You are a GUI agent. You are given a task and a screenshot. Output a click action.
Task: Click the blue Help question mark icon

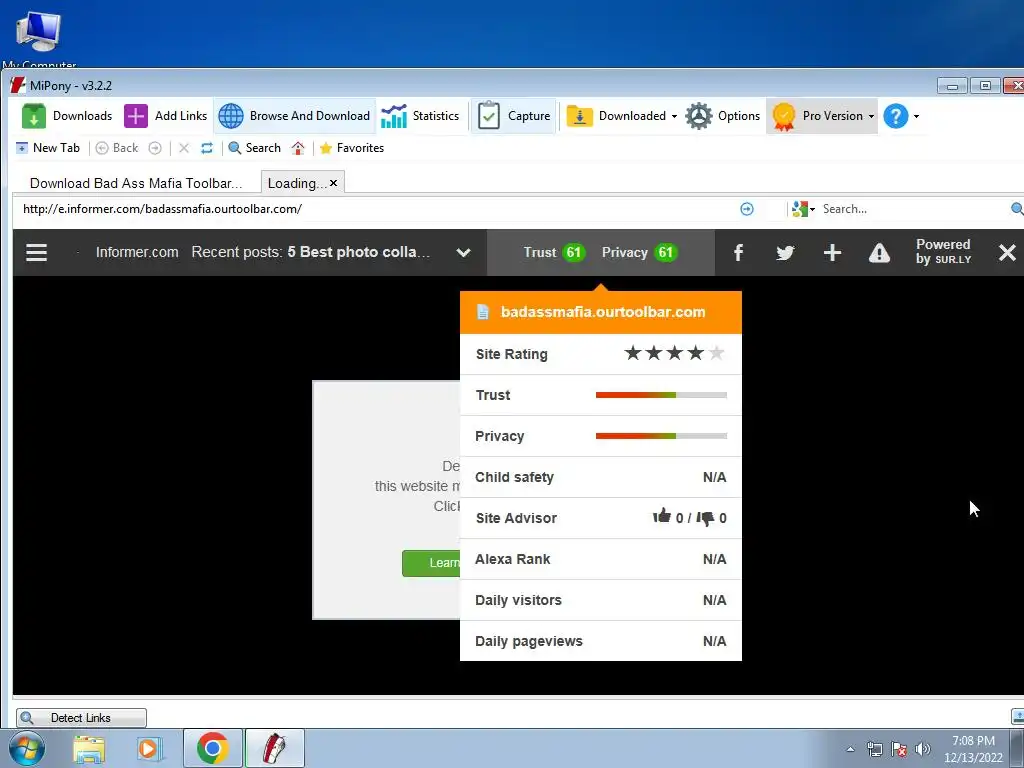tap(896, 116)
